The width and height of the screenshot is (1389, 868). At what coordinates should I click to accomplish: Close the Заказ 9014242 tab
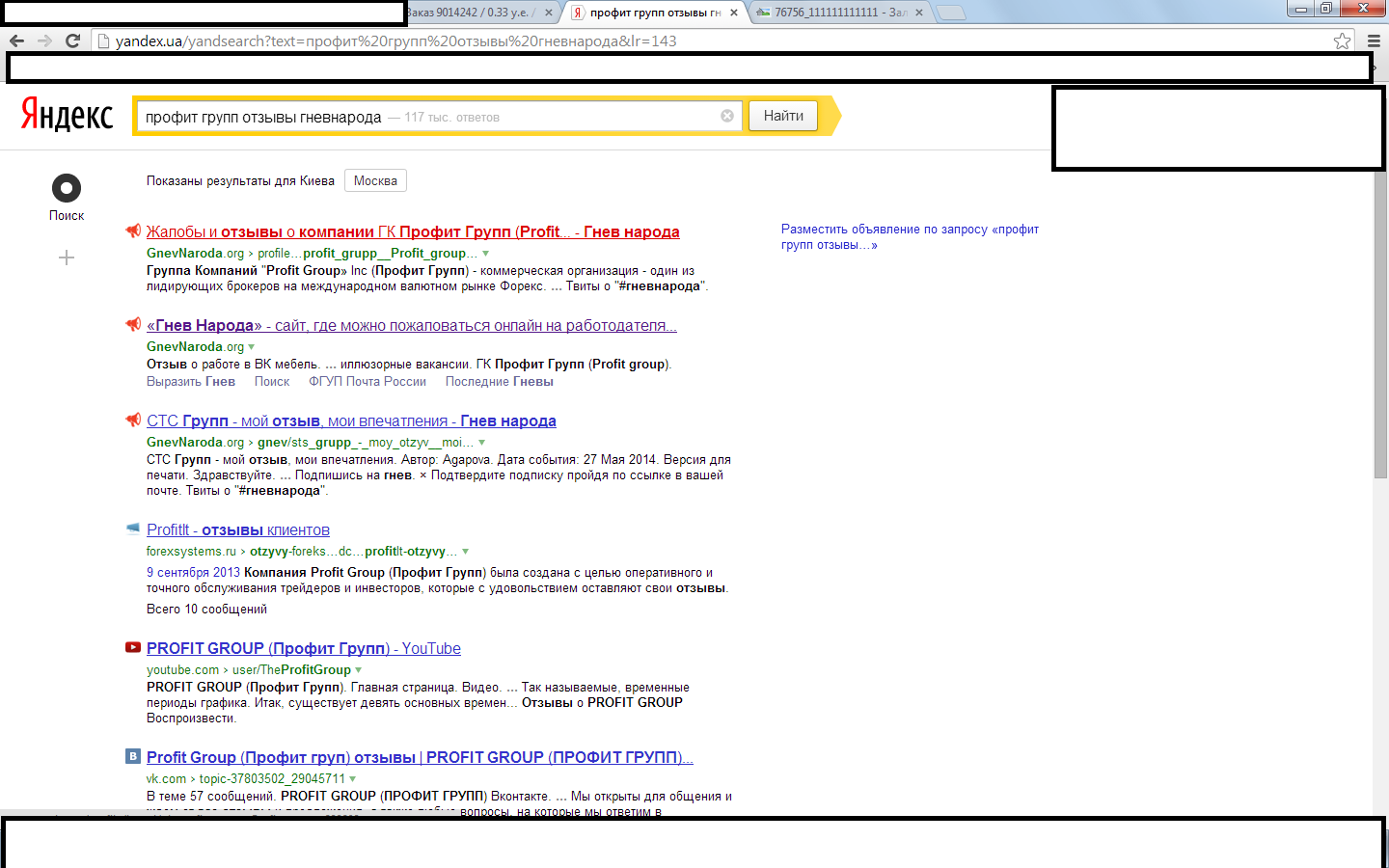coord(549,13)
